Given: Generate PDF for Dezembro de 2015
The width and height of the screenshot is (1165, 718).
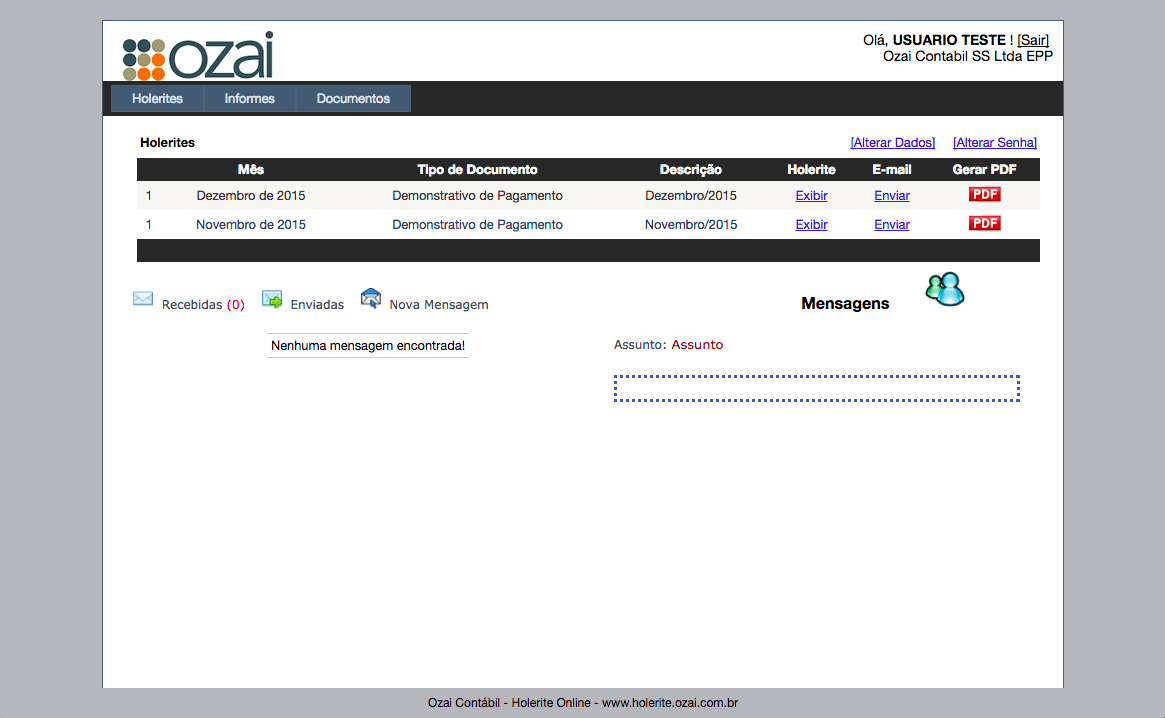Looking at the screenshot, I should click(984, 195).
